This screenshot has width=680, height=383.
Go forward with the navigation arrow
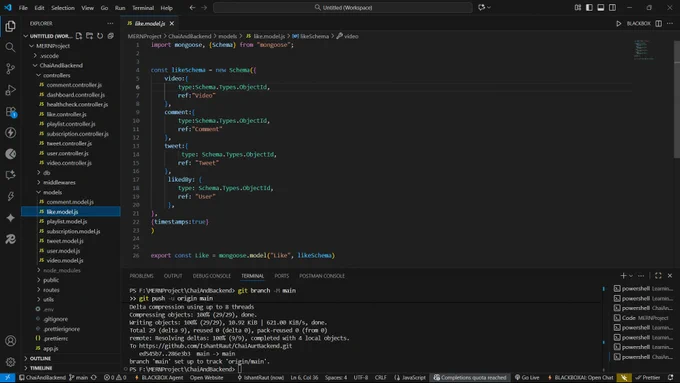tap(204, 7)
